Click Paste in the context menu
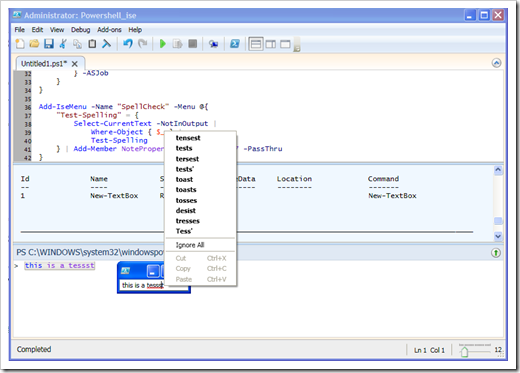The height and width of the screenshot is (373, 520). (201, 279)
